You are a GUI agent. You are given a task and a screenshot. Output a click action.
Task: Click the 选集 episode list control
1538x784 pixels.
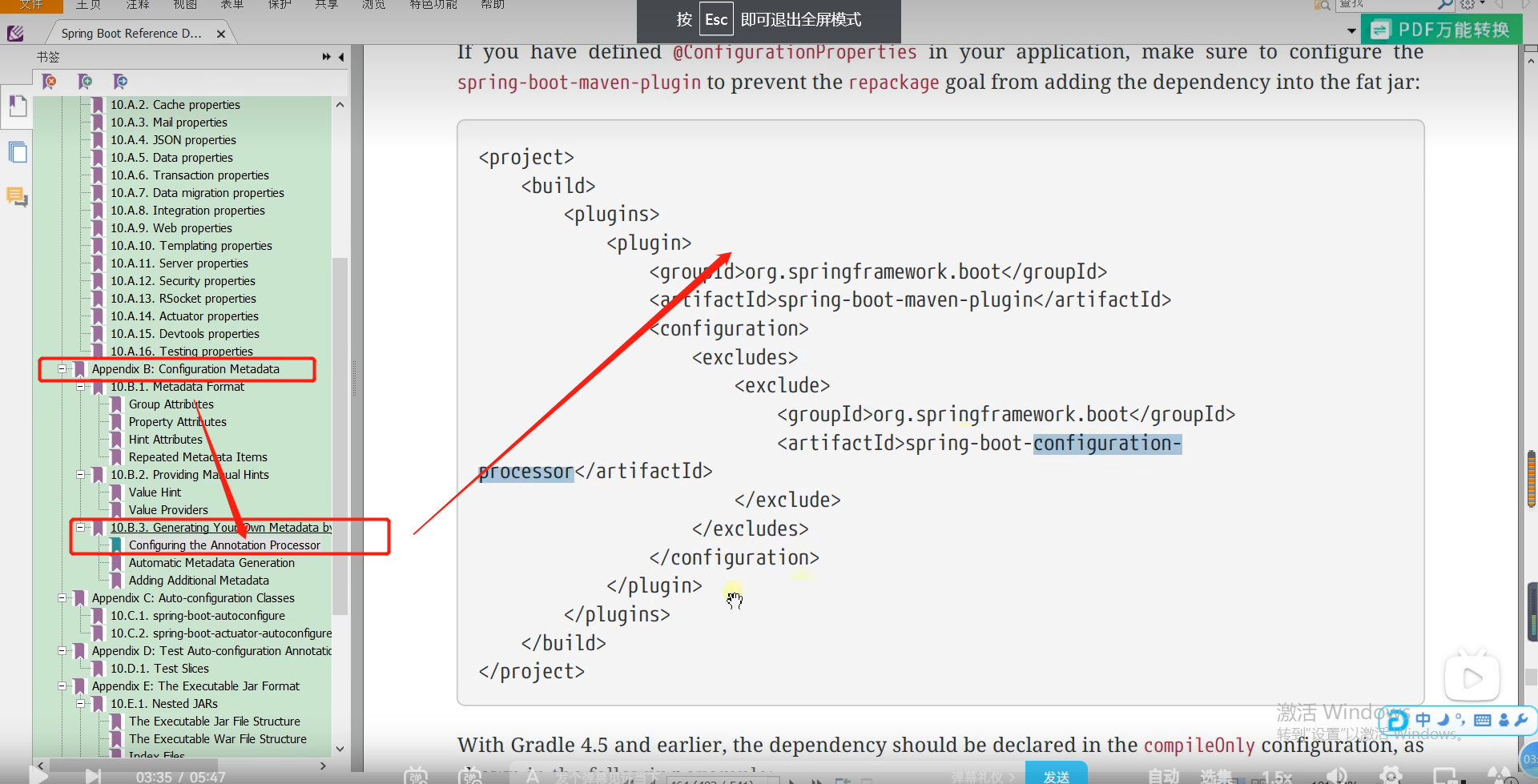(1215, 776)
